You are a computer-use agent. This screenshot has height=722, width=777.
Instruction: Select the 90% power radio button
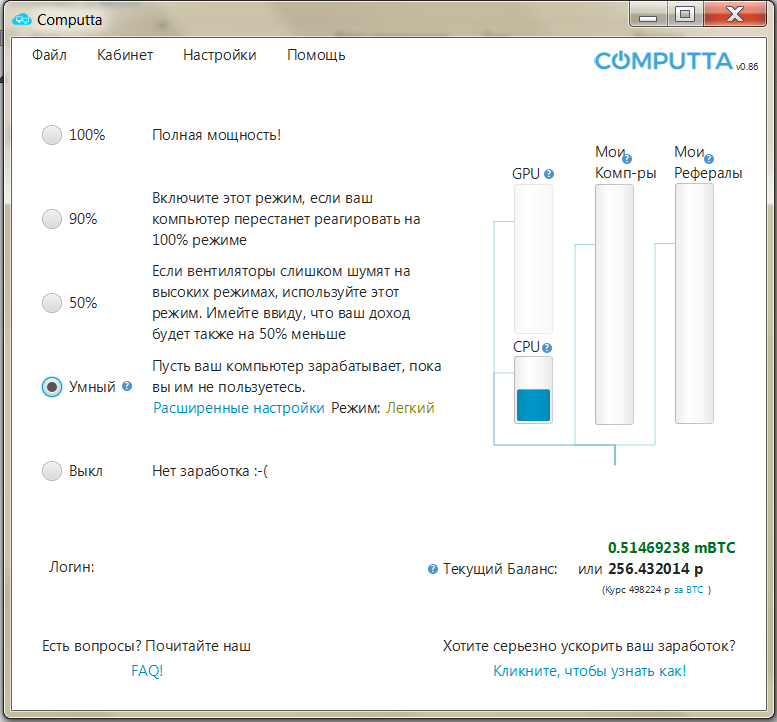[x=52, y=219]
